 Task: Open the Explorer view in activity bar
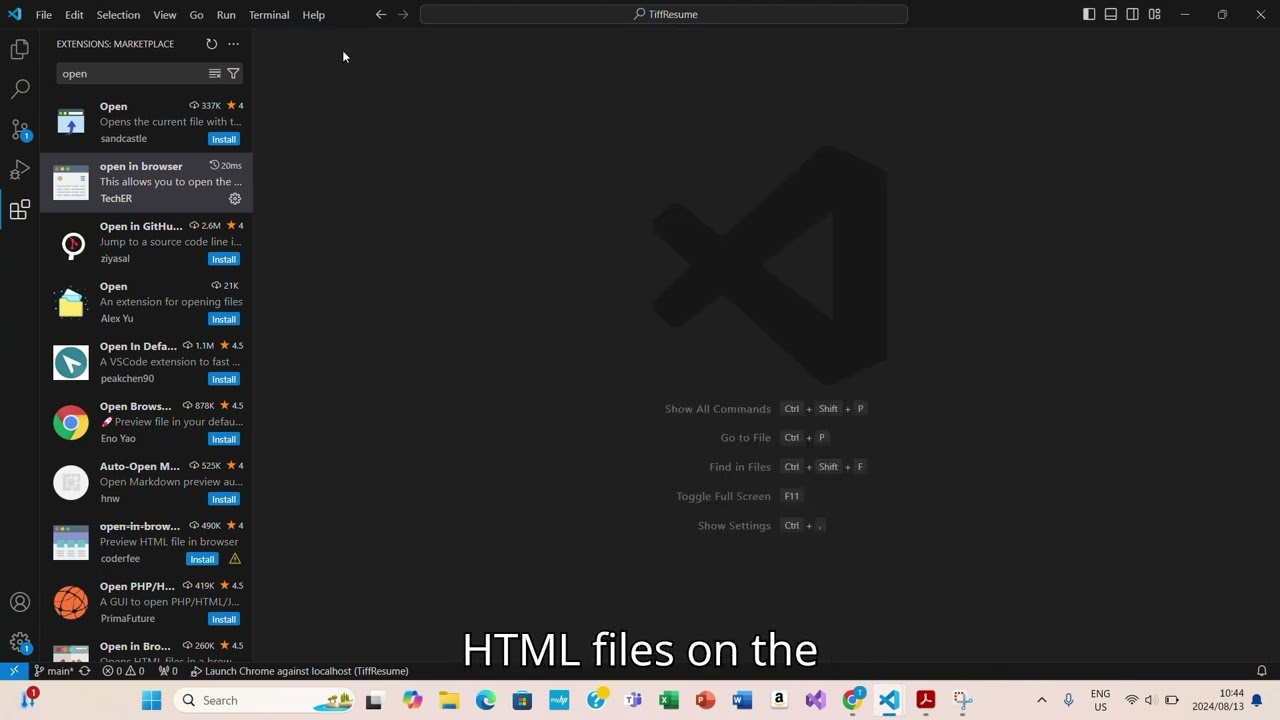click(20, 49)
